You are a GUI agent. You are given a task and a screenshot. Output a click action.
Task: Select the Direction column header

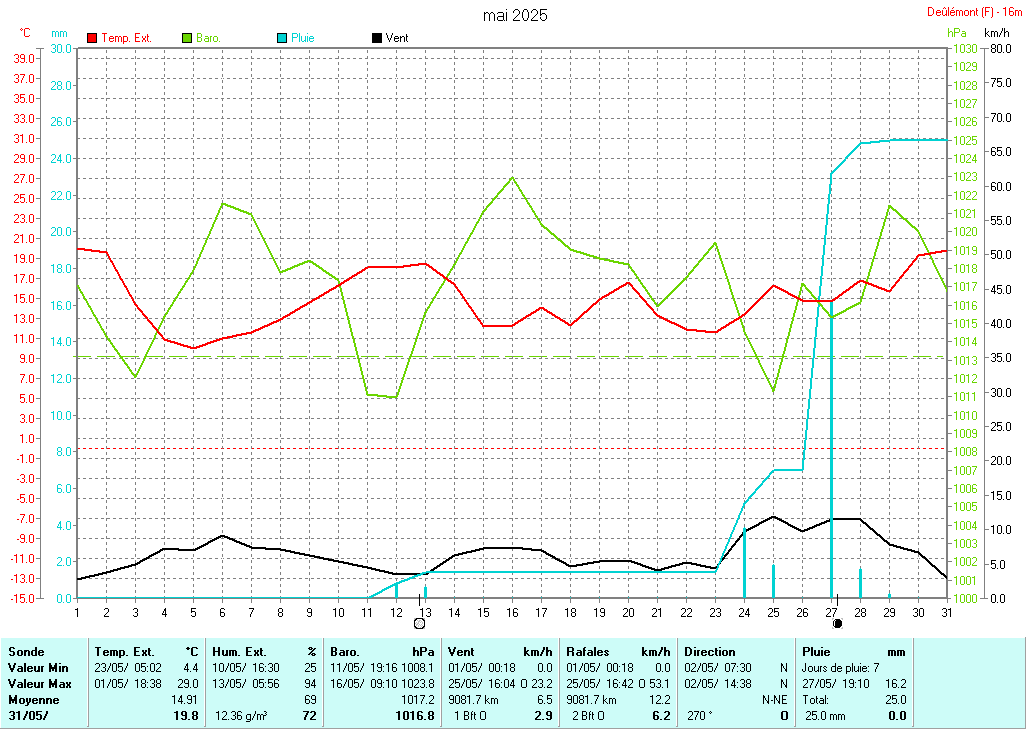(710, 651)
